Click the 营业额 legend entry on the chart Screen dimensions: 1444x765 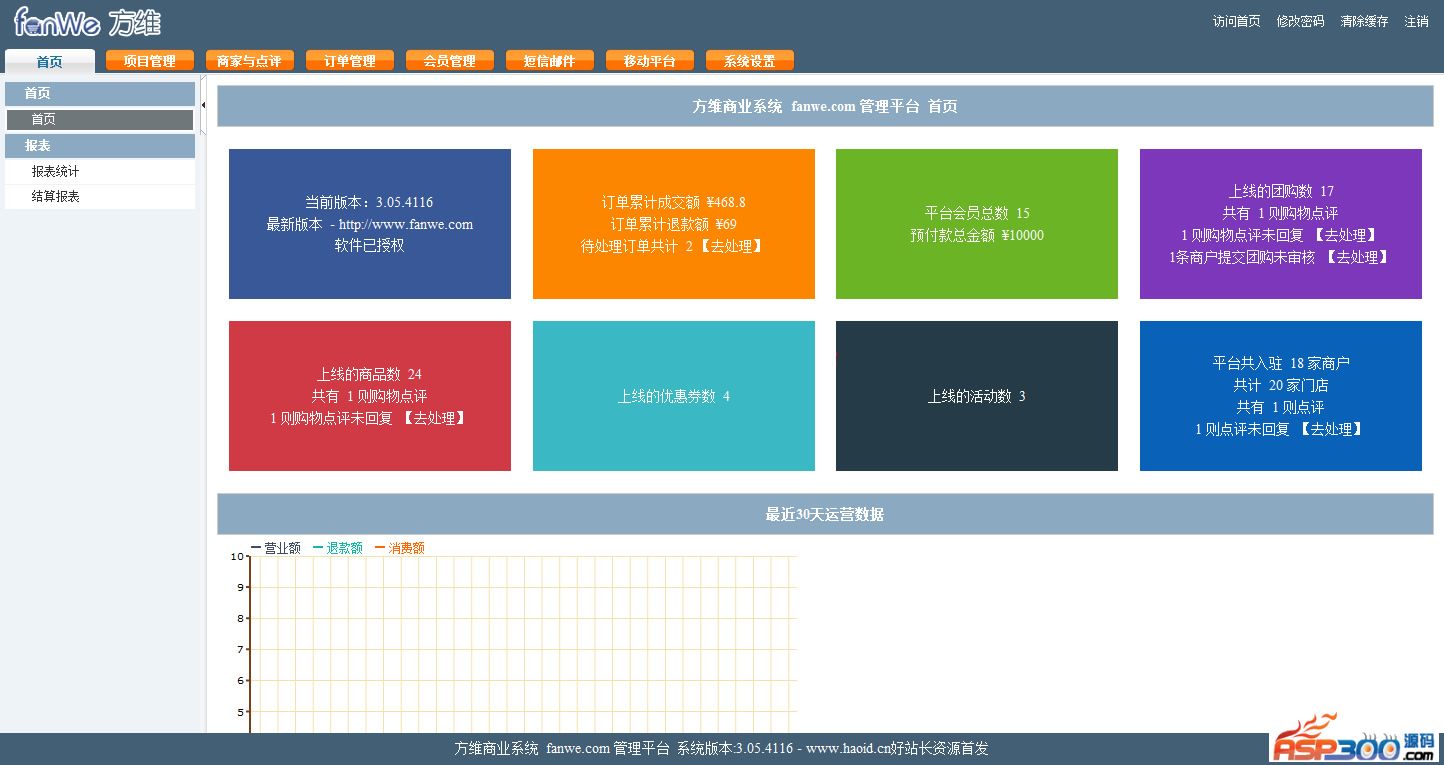276,548
